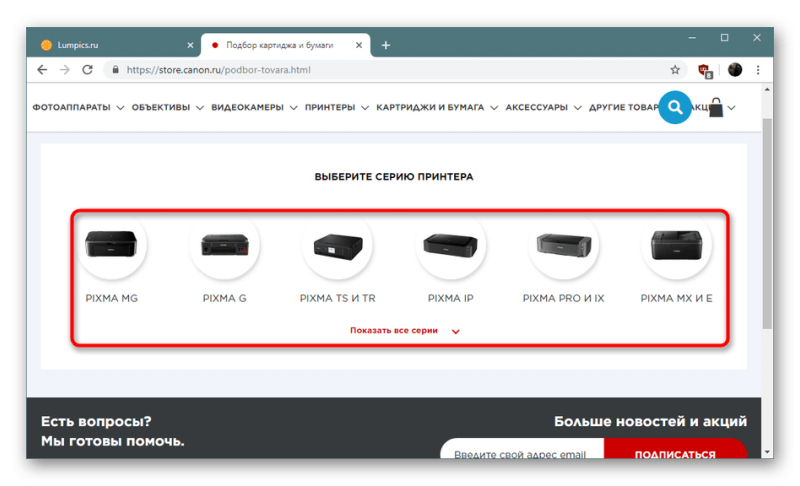The height and width of the screenshot is (486, 800).
Task: Open ФОТОАППАРАТЫ menu
Action: (x=71, y=108)
